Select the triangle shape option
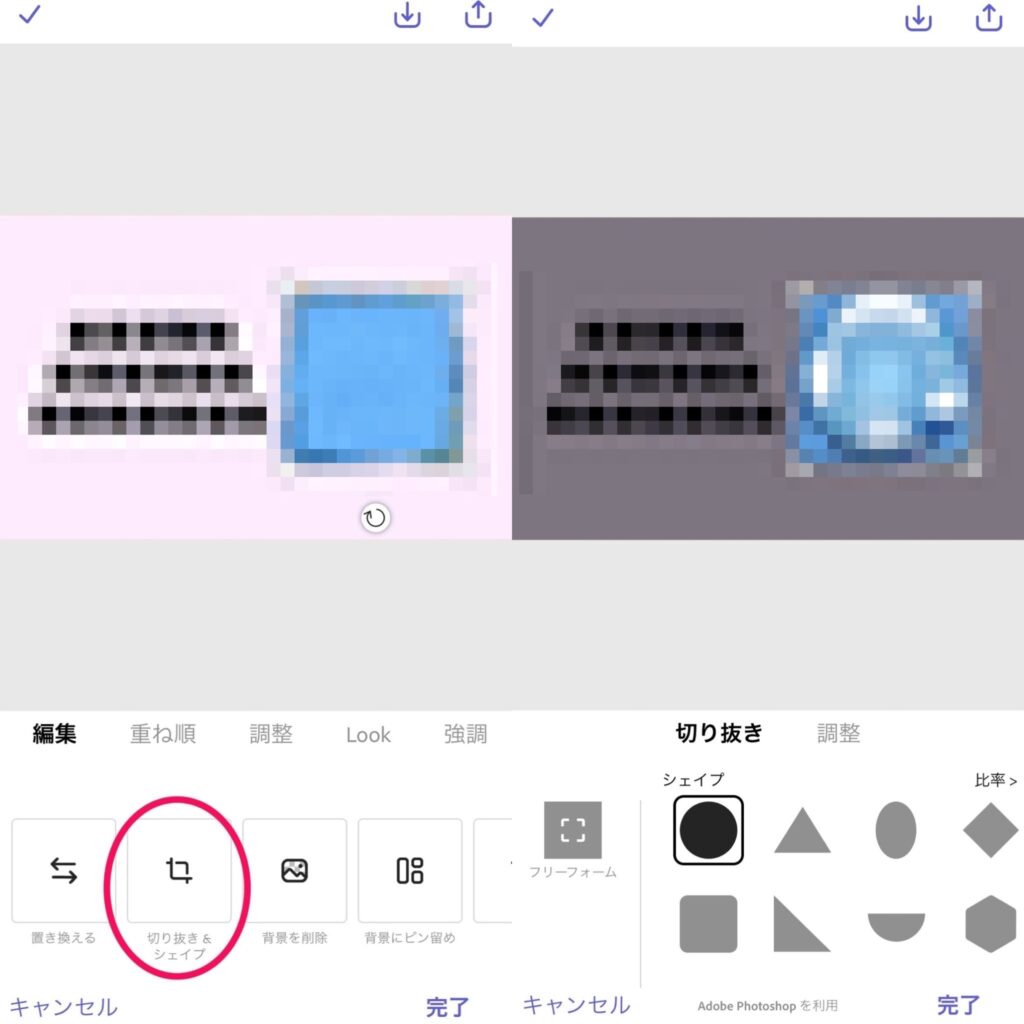1024x1024 pixels. tap(802, 831)
